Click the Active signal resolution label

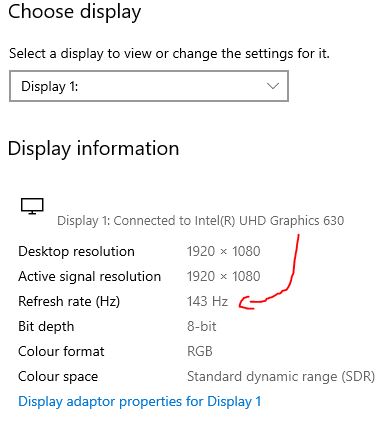[89, 276]
